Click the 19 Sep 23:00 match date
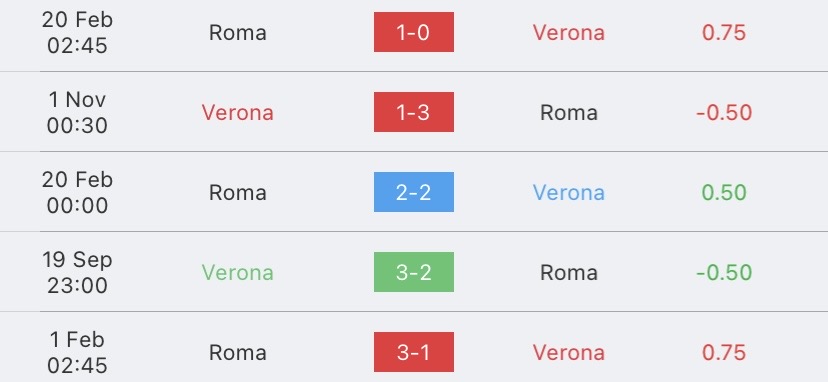This screenshot has height=382, width=828. tap(77, 272)
